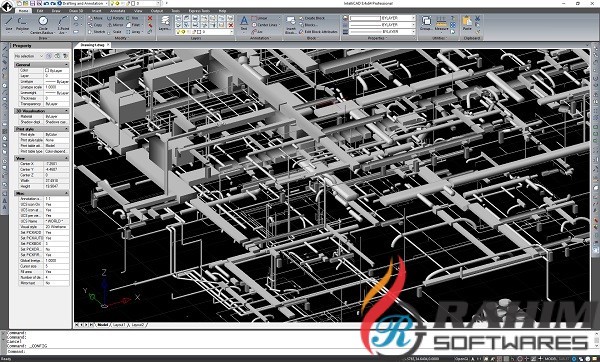Switch to the Layout1 tab

tap(119, 324)
